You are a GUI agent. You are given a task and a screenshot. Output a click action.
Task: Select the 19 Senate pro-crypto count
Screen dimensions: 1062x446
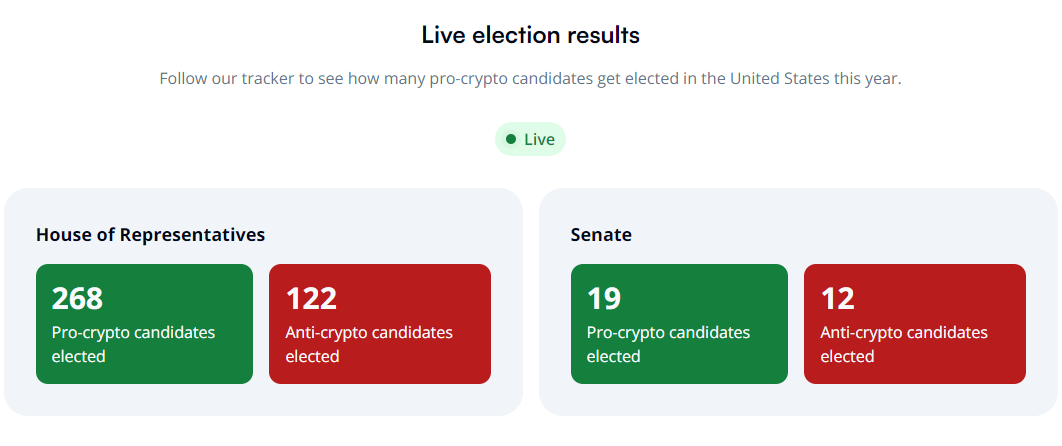[604, 298]
